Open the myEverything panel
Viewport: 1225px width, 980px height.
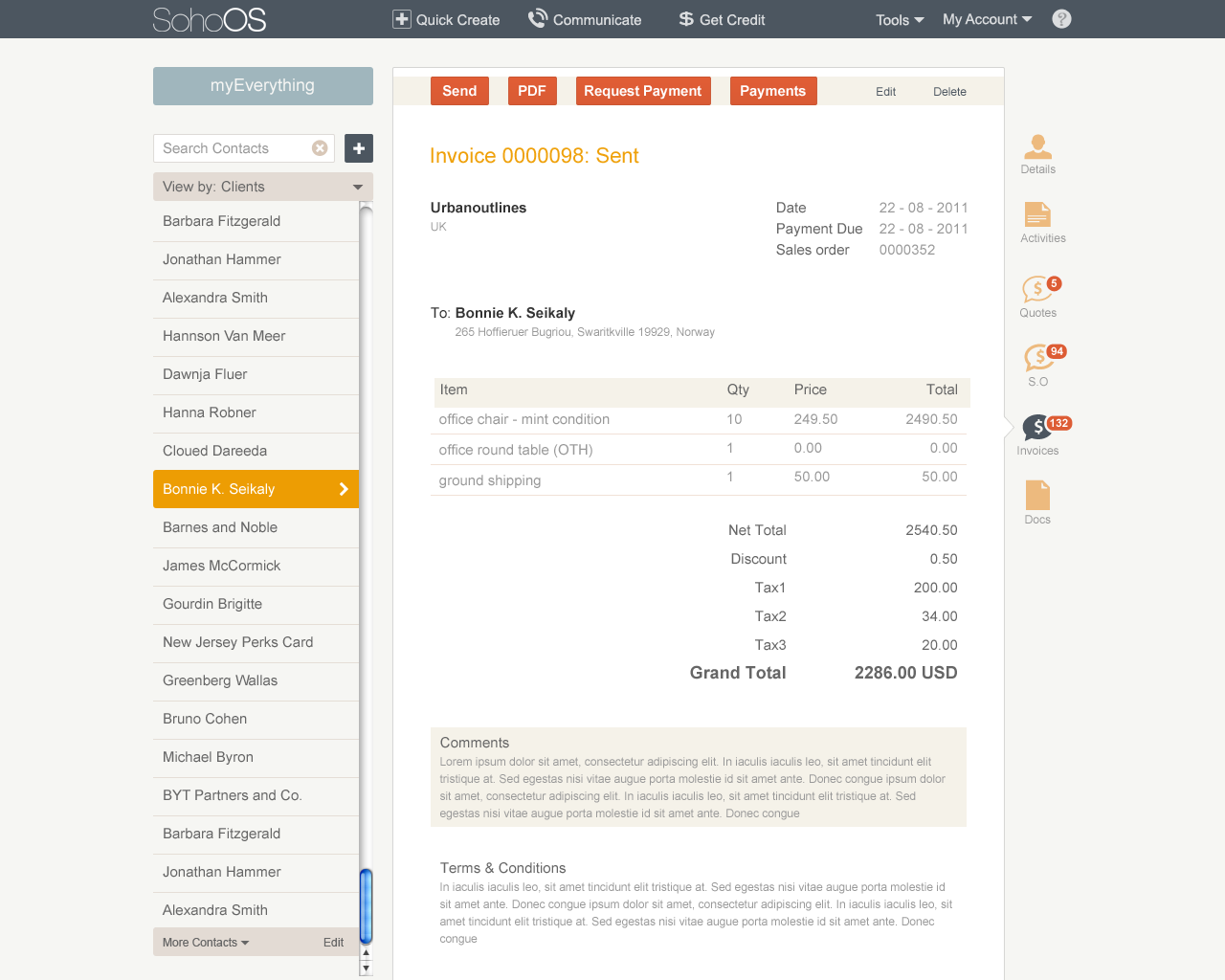(263, 86)
